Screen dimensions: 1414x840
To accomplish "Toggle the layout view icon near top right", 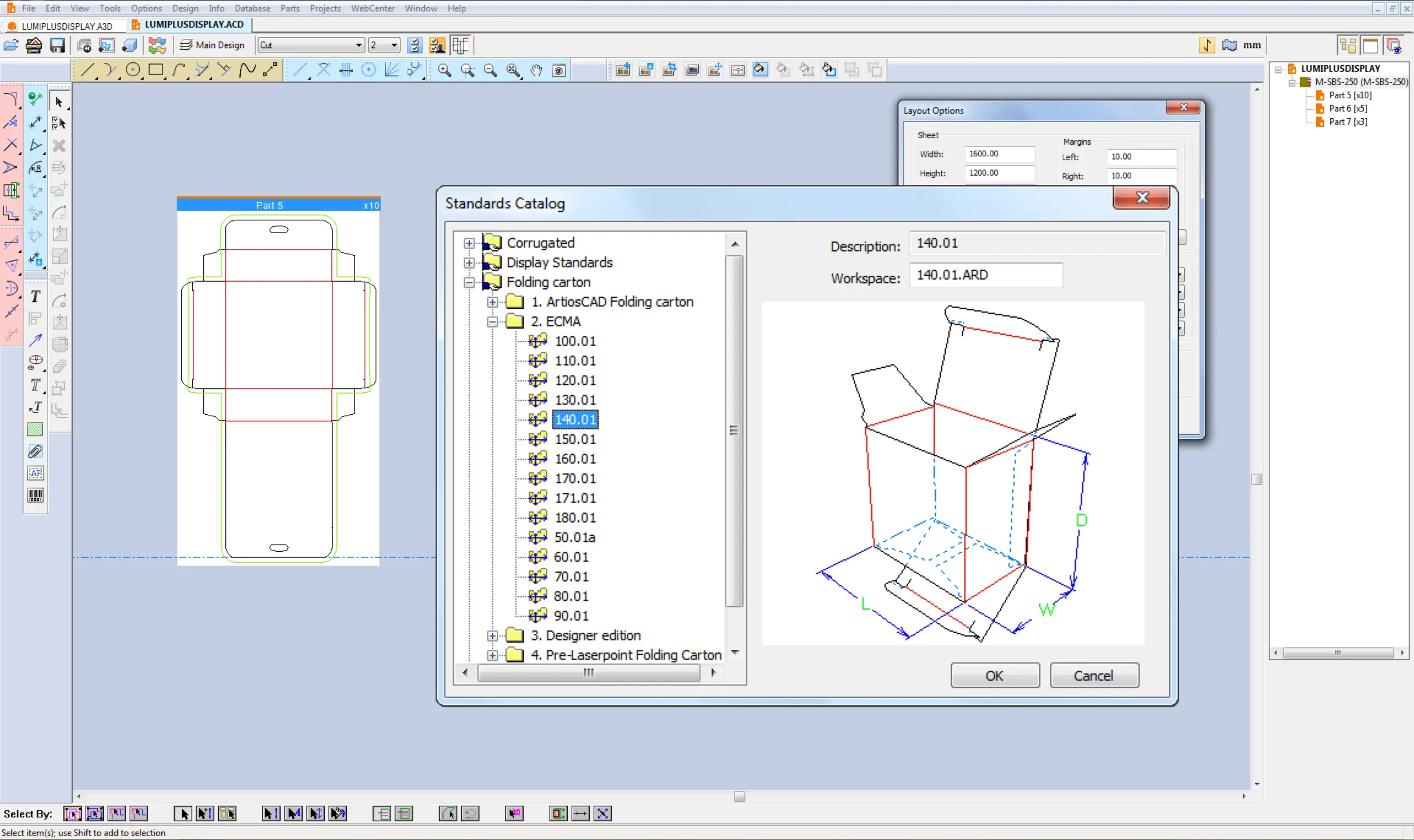I will (1347, 45).
